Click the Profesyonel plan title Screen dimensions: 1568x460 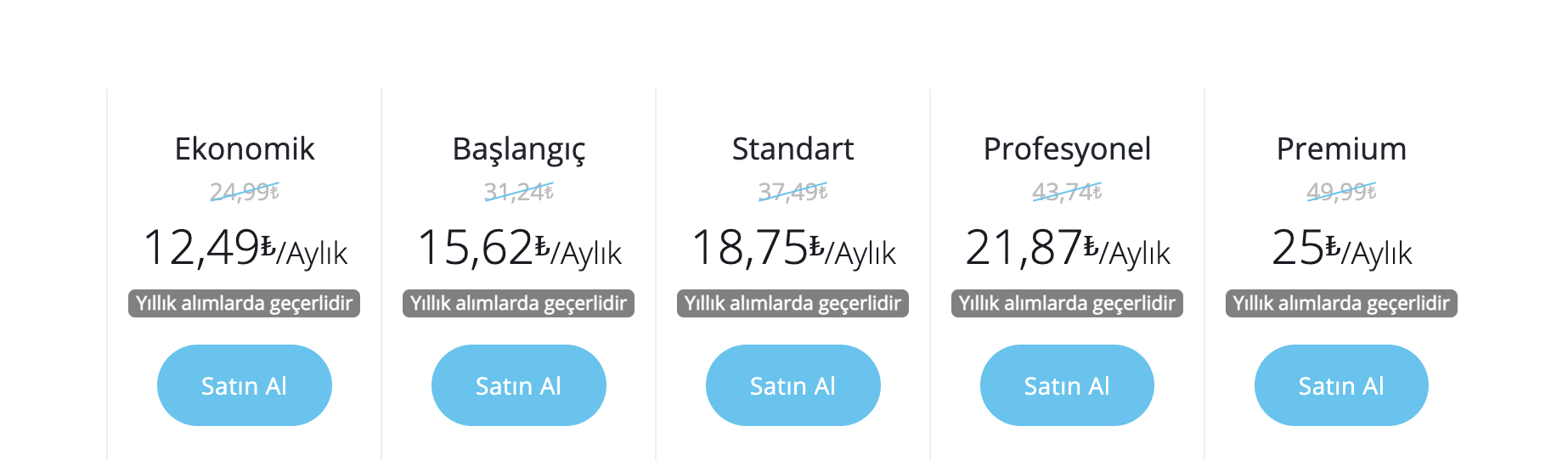[1067, 150]
